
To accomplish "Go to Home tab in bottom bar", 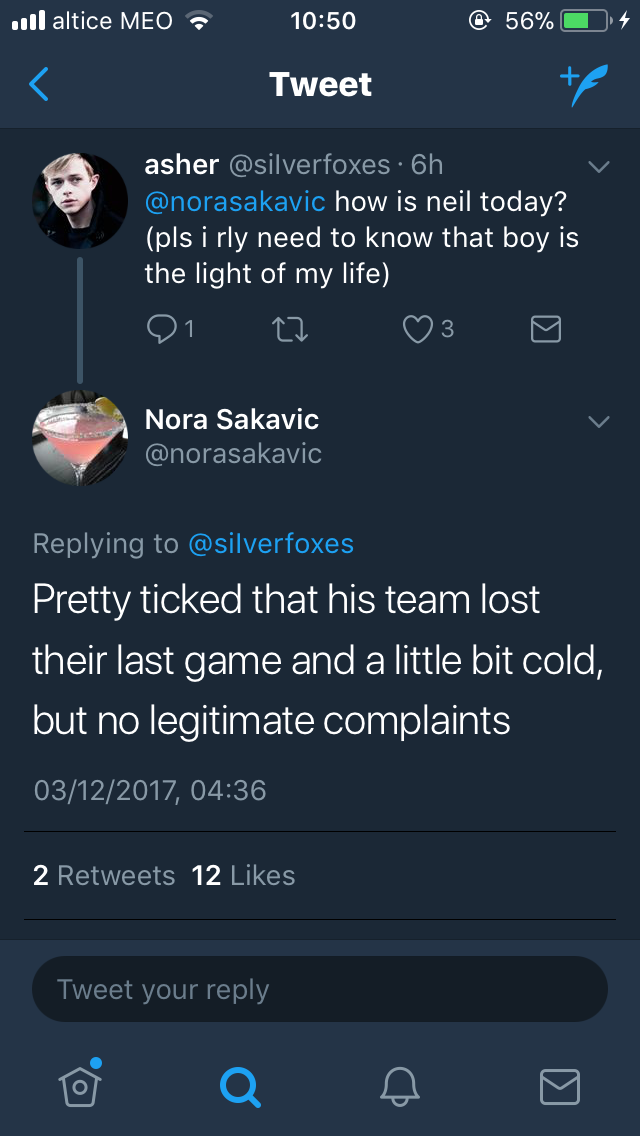I will (78, 1085).
